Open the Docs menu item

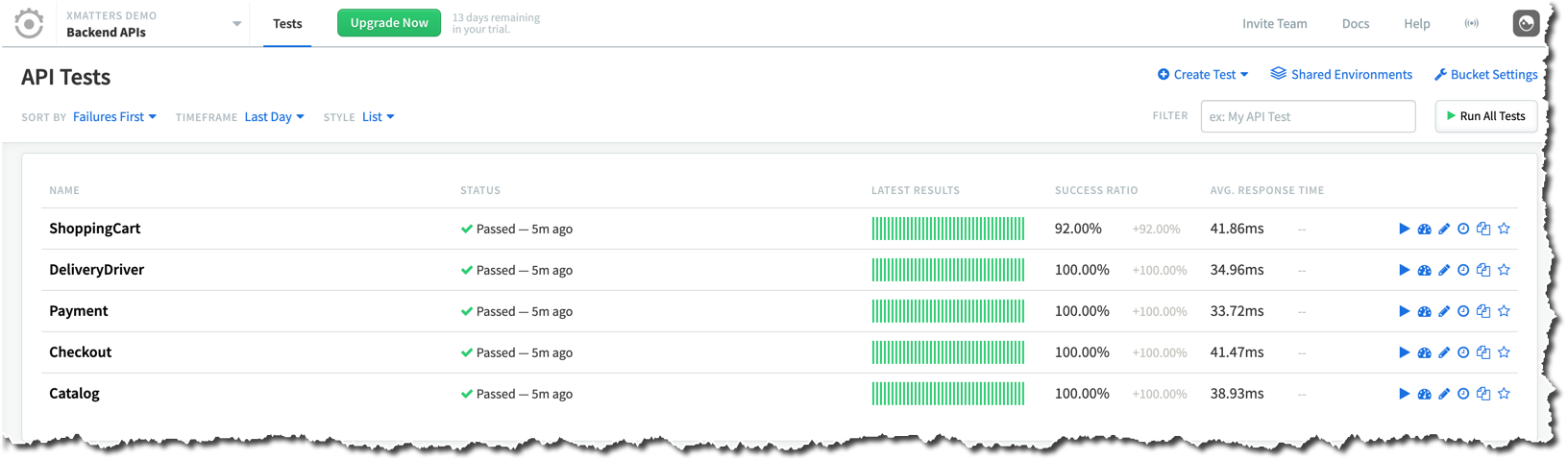(x=1355, y=24)
